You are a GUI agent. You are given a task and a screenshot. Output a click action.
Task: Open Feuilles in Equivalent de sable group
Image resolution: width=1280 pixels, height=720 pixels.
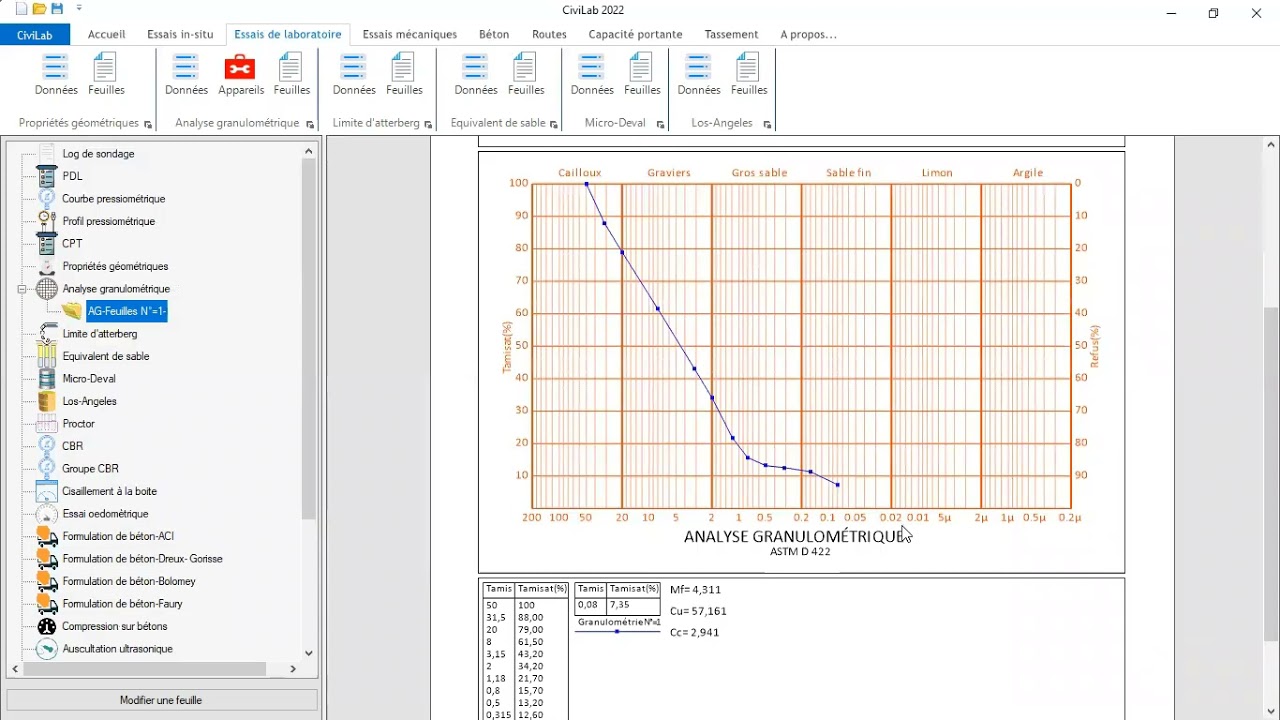[x=526, y=74]
